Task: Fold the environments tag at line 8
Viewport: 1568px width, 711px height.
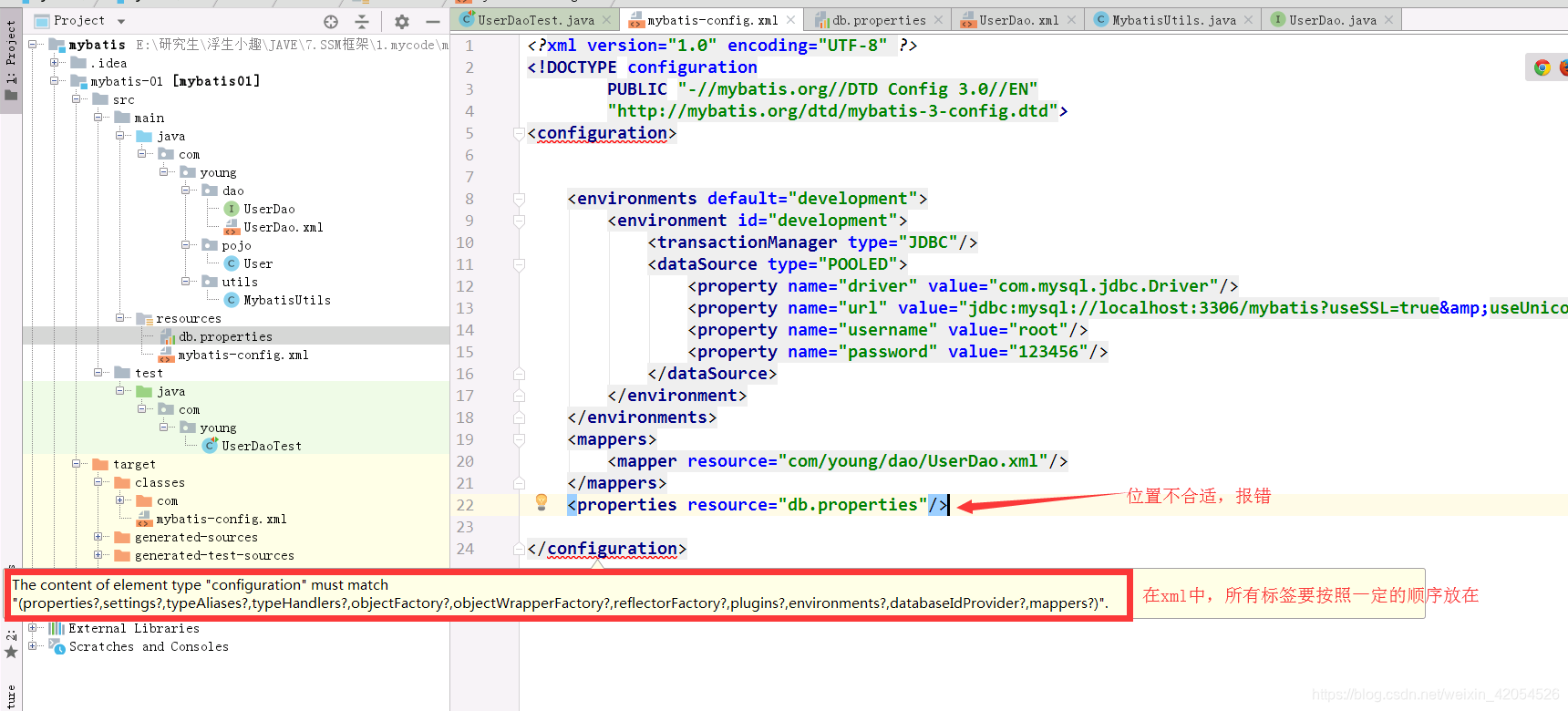Action: click(x=519, y=199)
